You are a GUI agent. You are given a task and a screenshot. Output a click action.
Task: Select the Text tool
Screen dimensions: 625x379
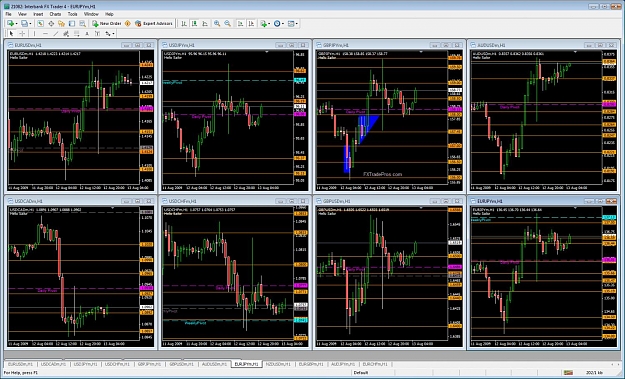87,33
